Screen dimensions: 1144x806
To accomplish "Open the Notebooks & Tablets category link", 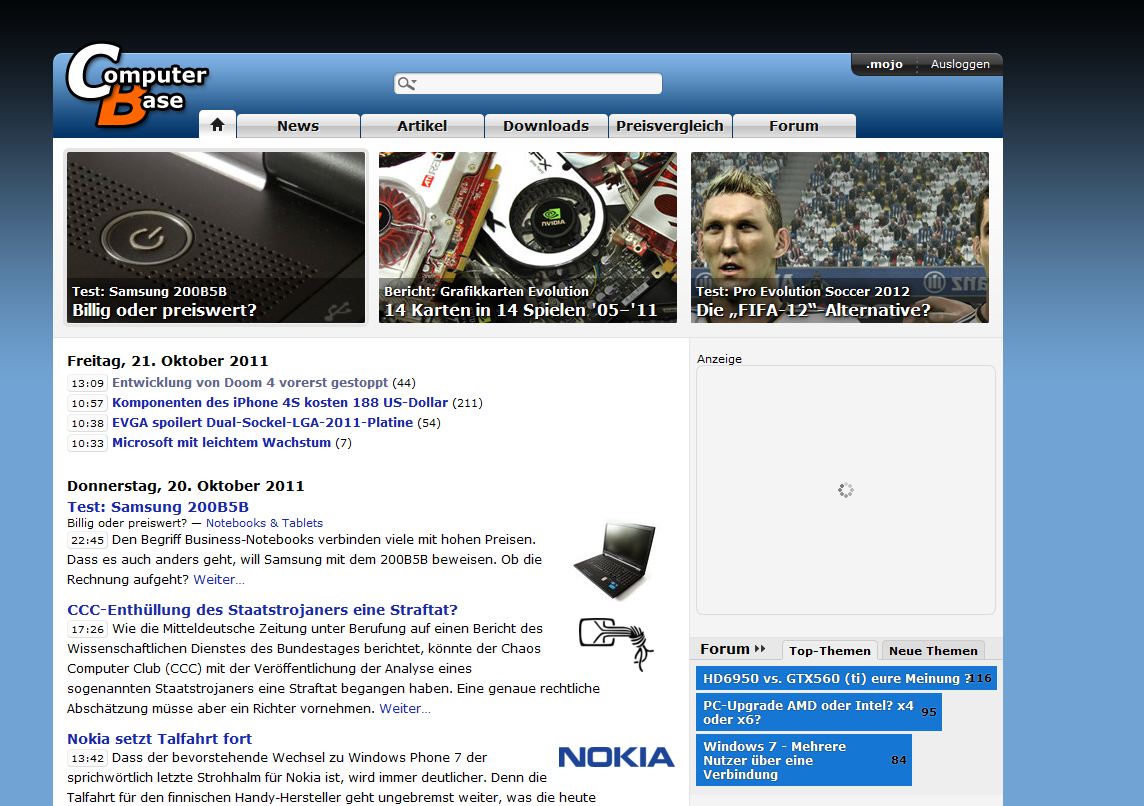I will [x=264, y=523].
